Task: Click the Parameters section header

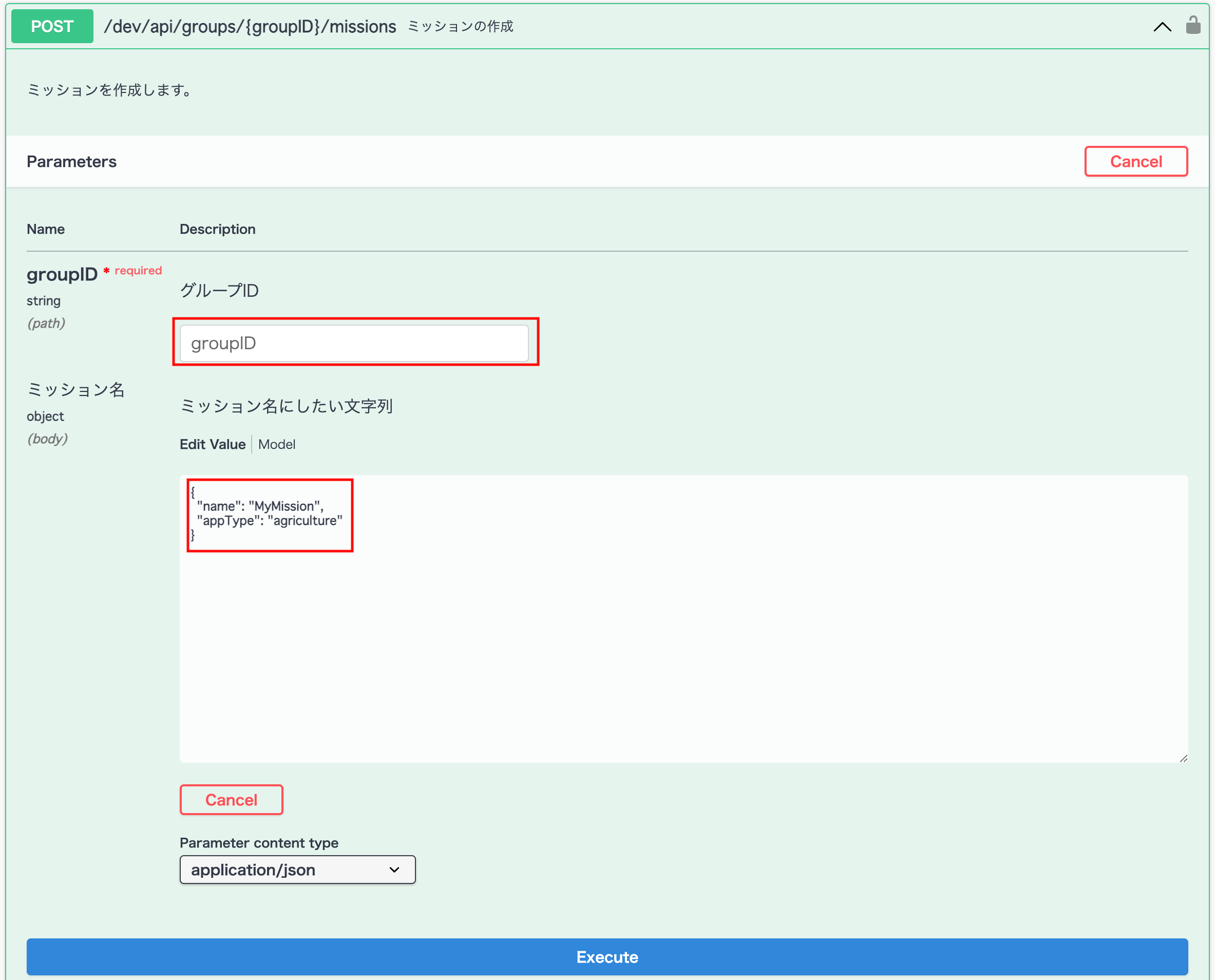Action: (72, 161)
